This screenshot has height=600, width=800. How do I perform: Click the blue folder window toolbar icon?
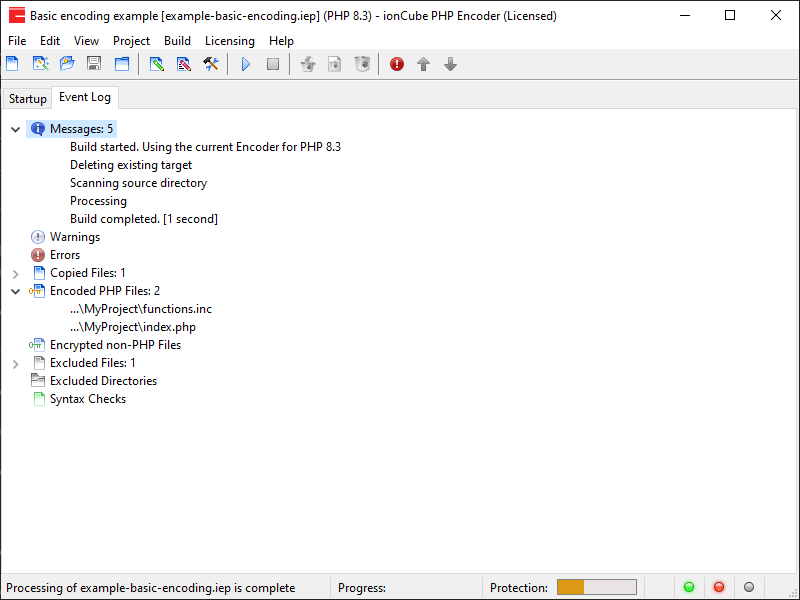click(x=121, y=64)
